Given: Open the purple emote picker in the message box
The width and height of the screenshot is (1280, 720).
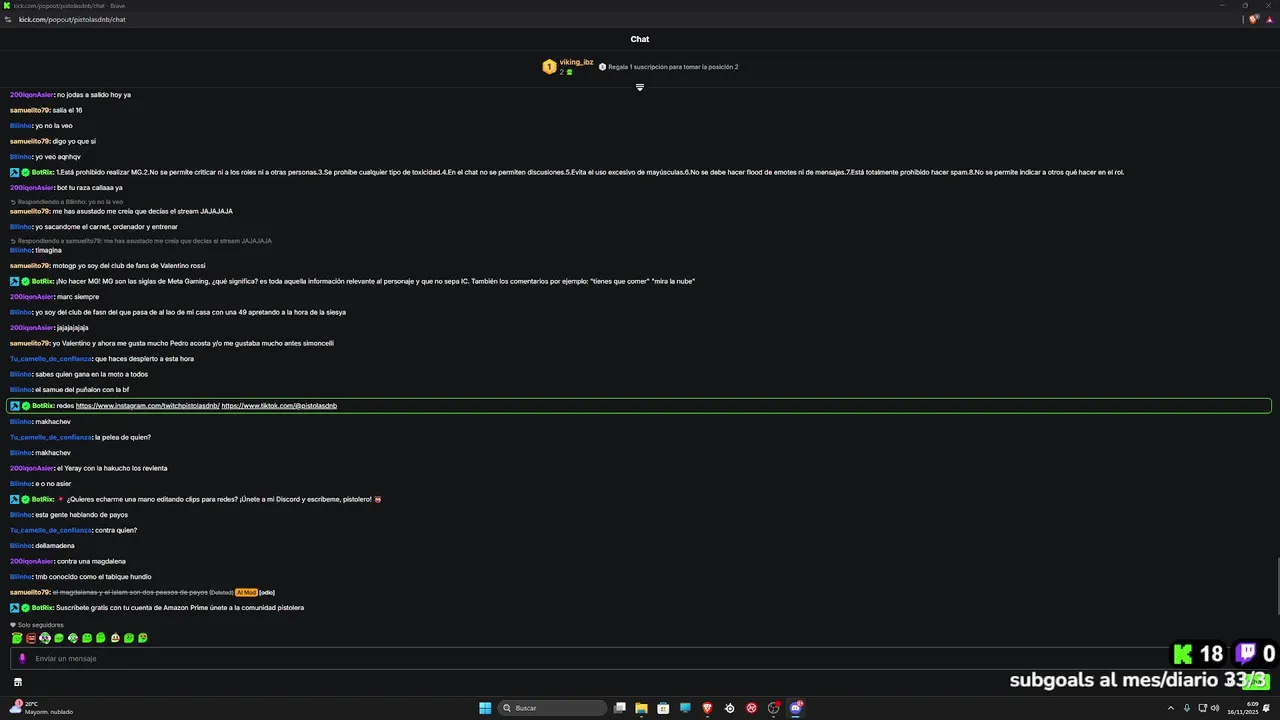Looking at the screenshot, I should [22, 658].
